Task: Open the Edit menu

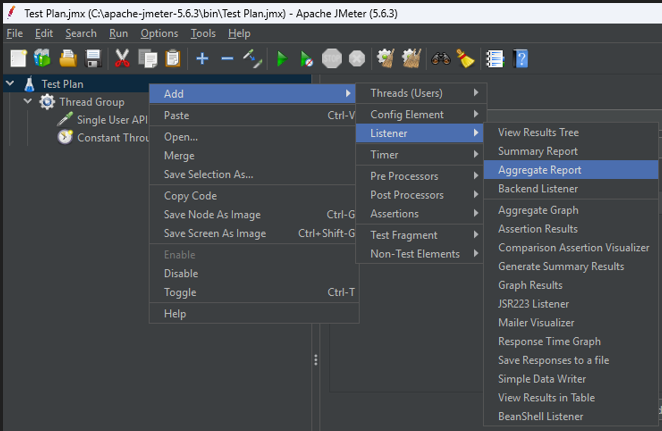Action: (x=44, y=33)
